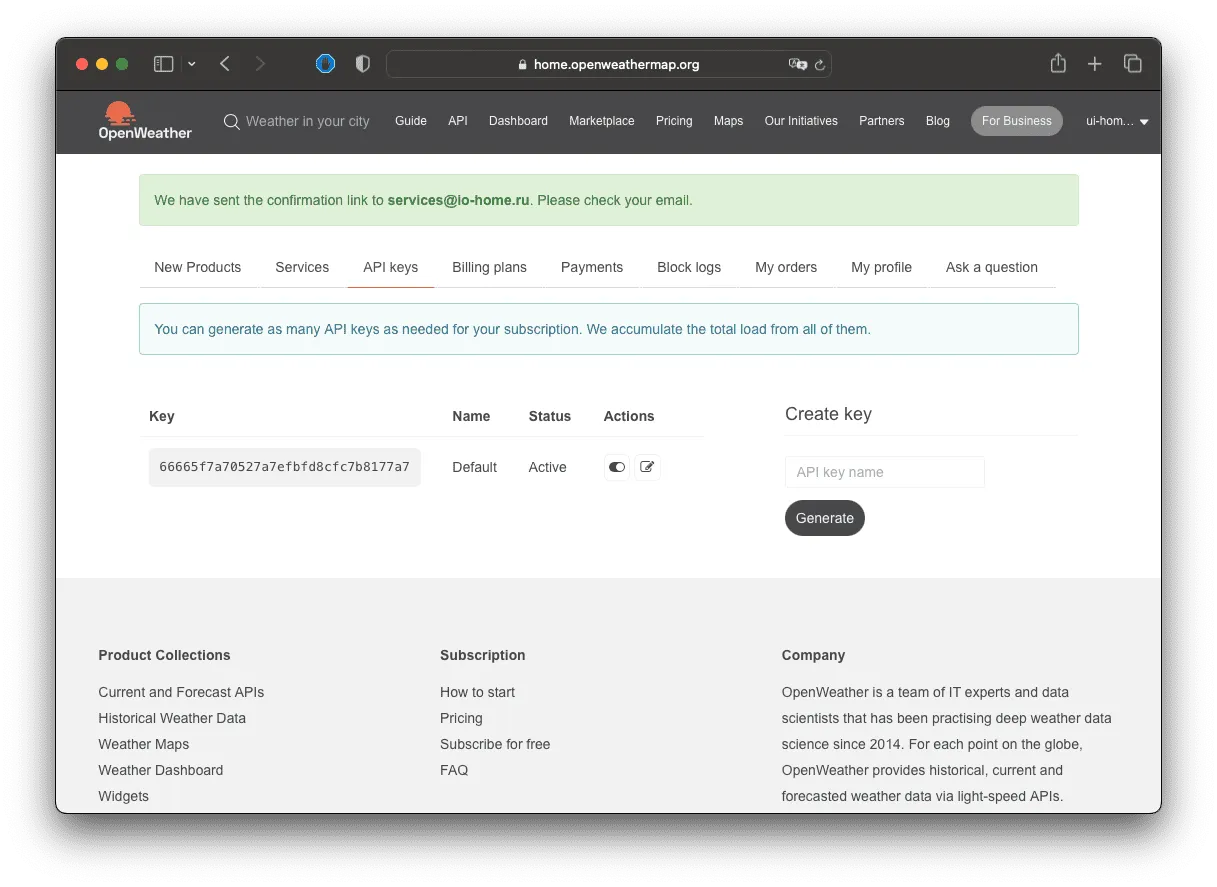The image size is (1217, 887).
Task: Go back to previous page arrow
Action: [225, 64]
